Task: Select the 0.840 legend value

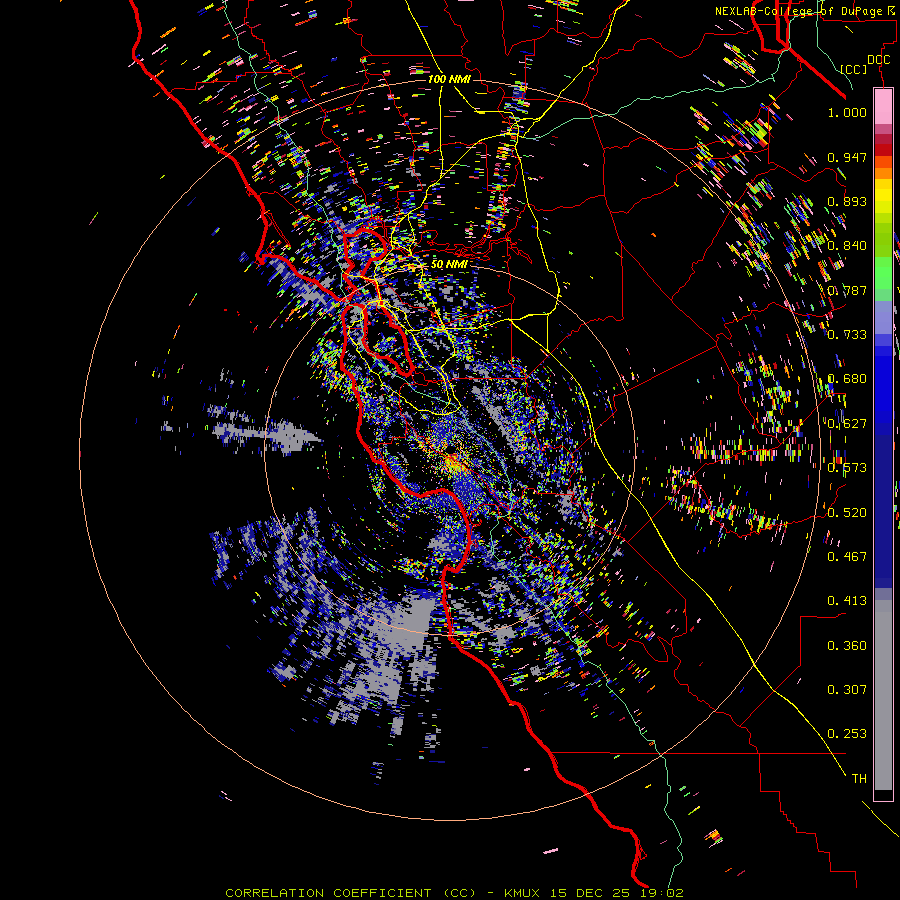Action: point(847,246)
